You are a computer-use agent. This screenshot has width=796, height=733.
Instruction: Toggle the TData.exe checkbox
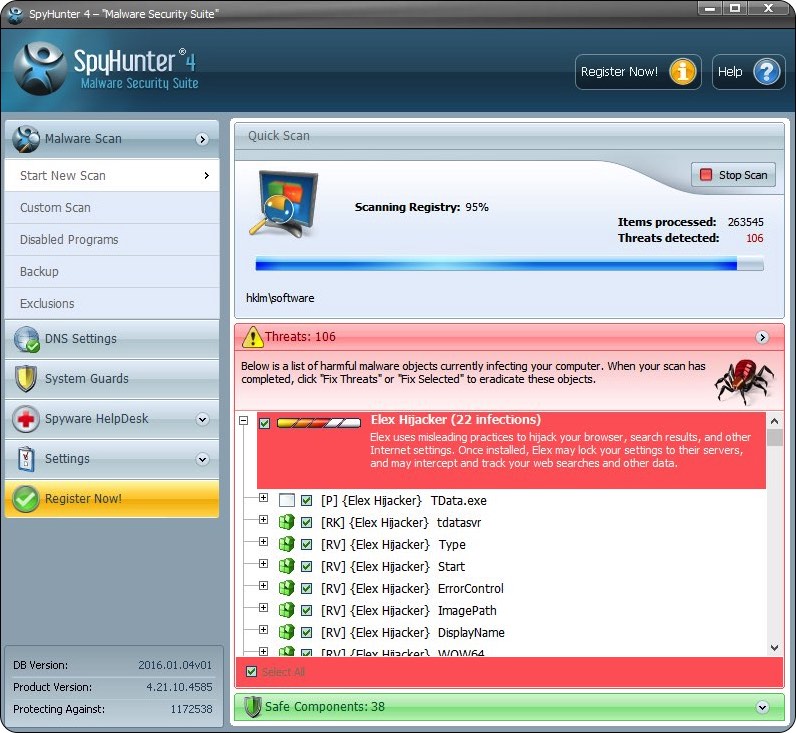click(307, 501)
